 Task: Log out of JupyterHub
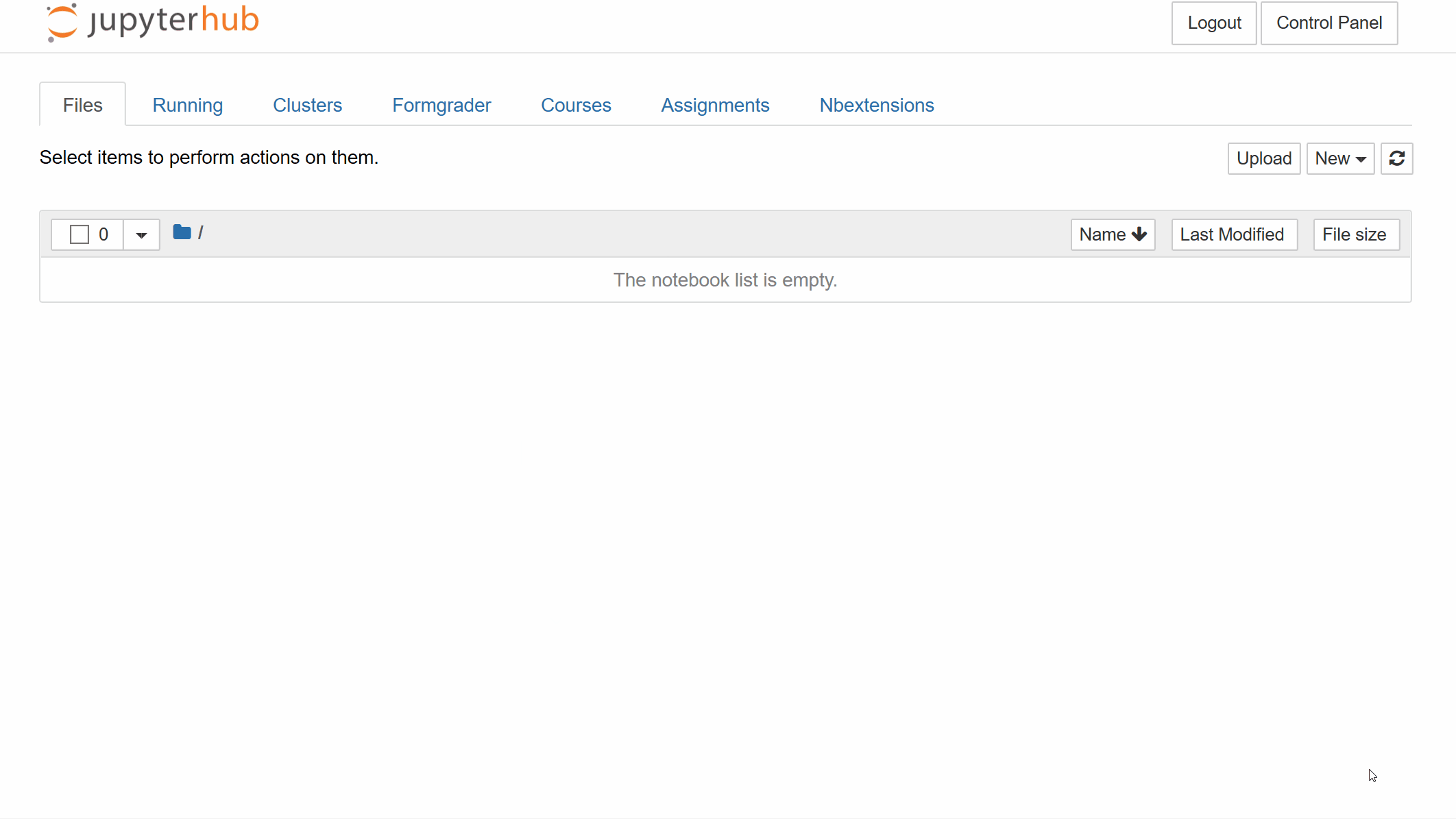tap(1214, 23)
